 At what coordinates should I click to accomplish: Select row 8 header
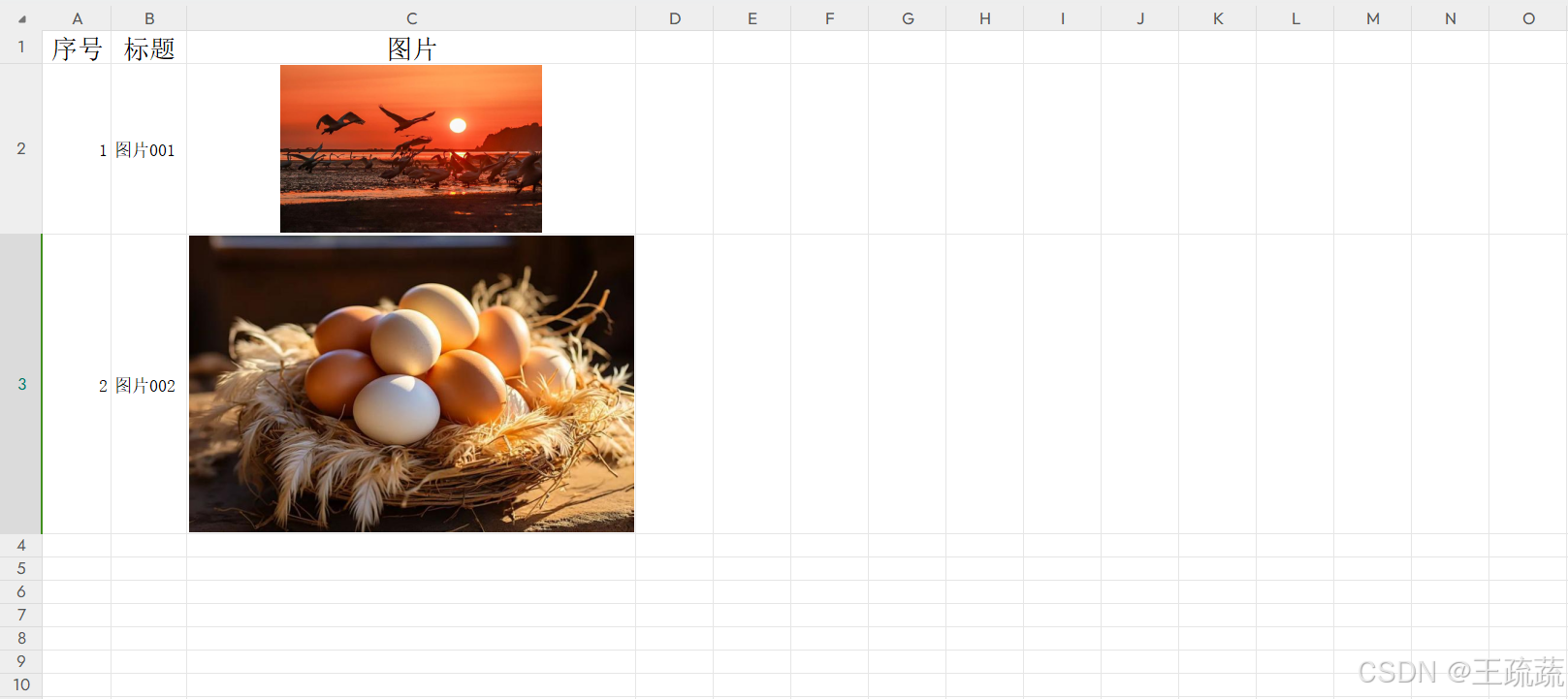pos(21,638)
